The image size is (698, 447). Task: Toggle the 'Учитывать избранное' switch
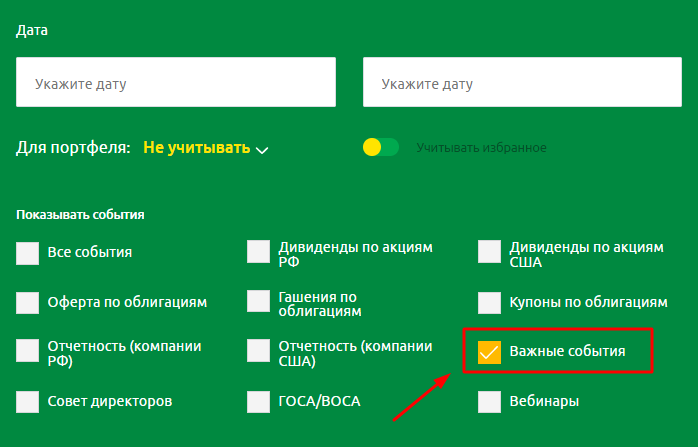pyautogui.click(x=380, y=148)
